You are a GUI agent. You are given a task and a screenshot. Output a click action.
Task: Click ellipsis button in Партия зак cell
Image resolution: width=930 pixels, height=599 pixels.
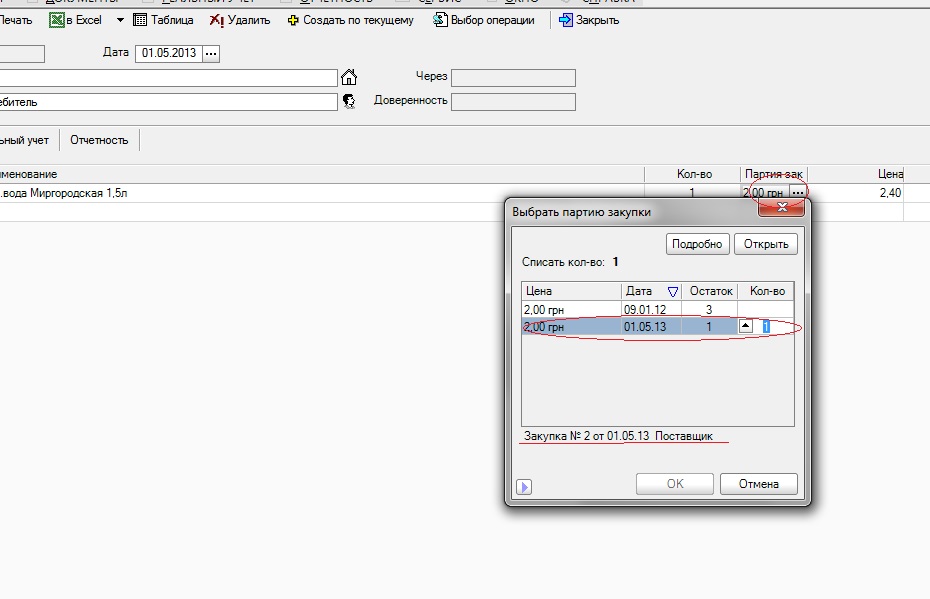[798, 193]
